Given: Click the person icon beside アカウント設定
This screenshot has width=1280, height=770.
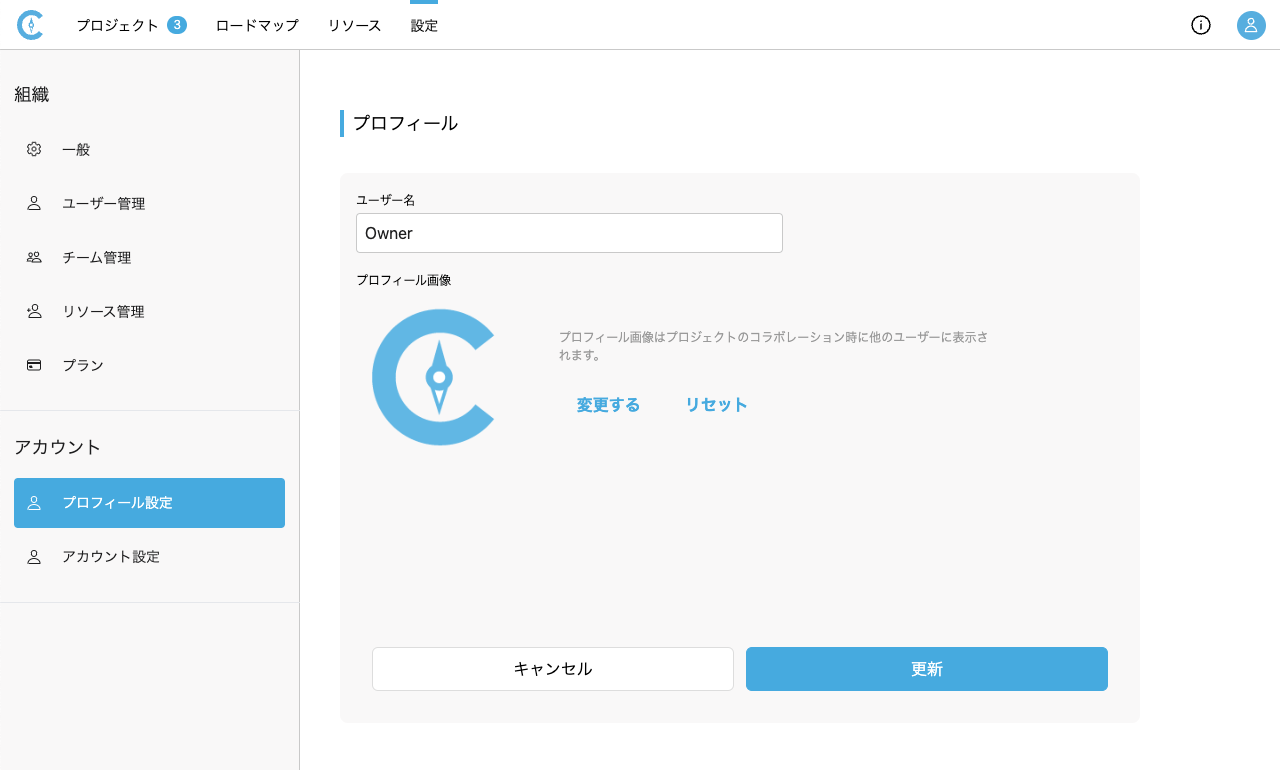Looking at the screenshot, I should coord(34,557).
